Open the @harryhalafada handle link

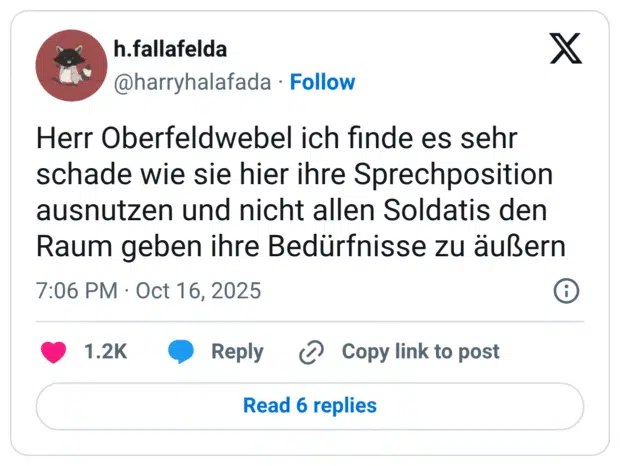coord(193,82)
